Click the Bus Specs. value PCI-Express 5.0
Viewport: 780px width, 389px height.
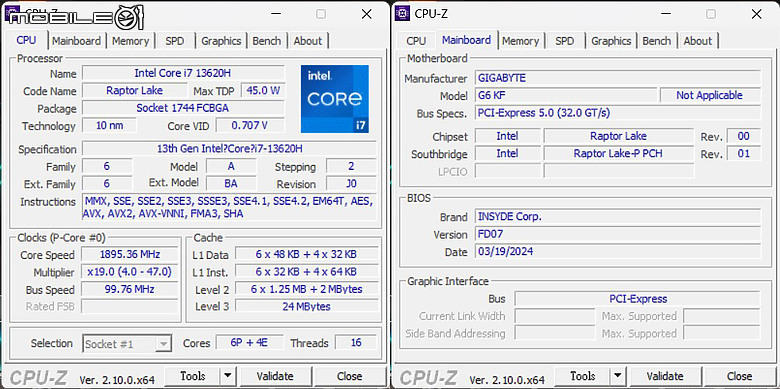[x=618, y=113]
